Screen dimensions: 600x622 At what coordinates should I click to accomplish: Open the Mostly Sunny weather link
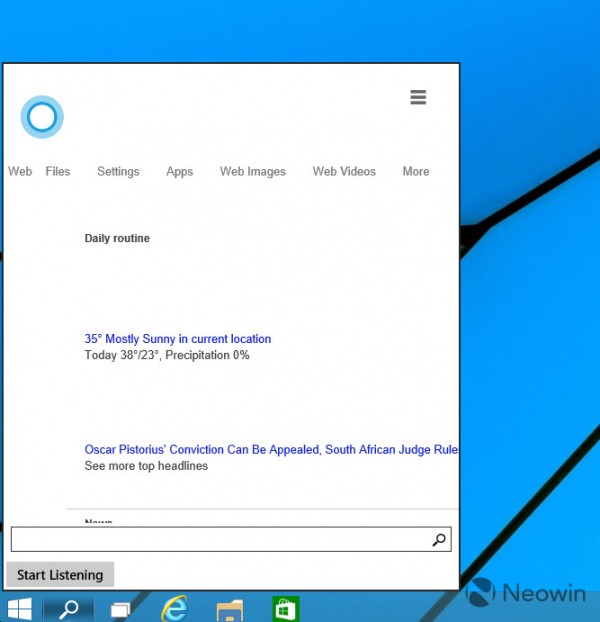pyautogui.click(x=178, y=339)
